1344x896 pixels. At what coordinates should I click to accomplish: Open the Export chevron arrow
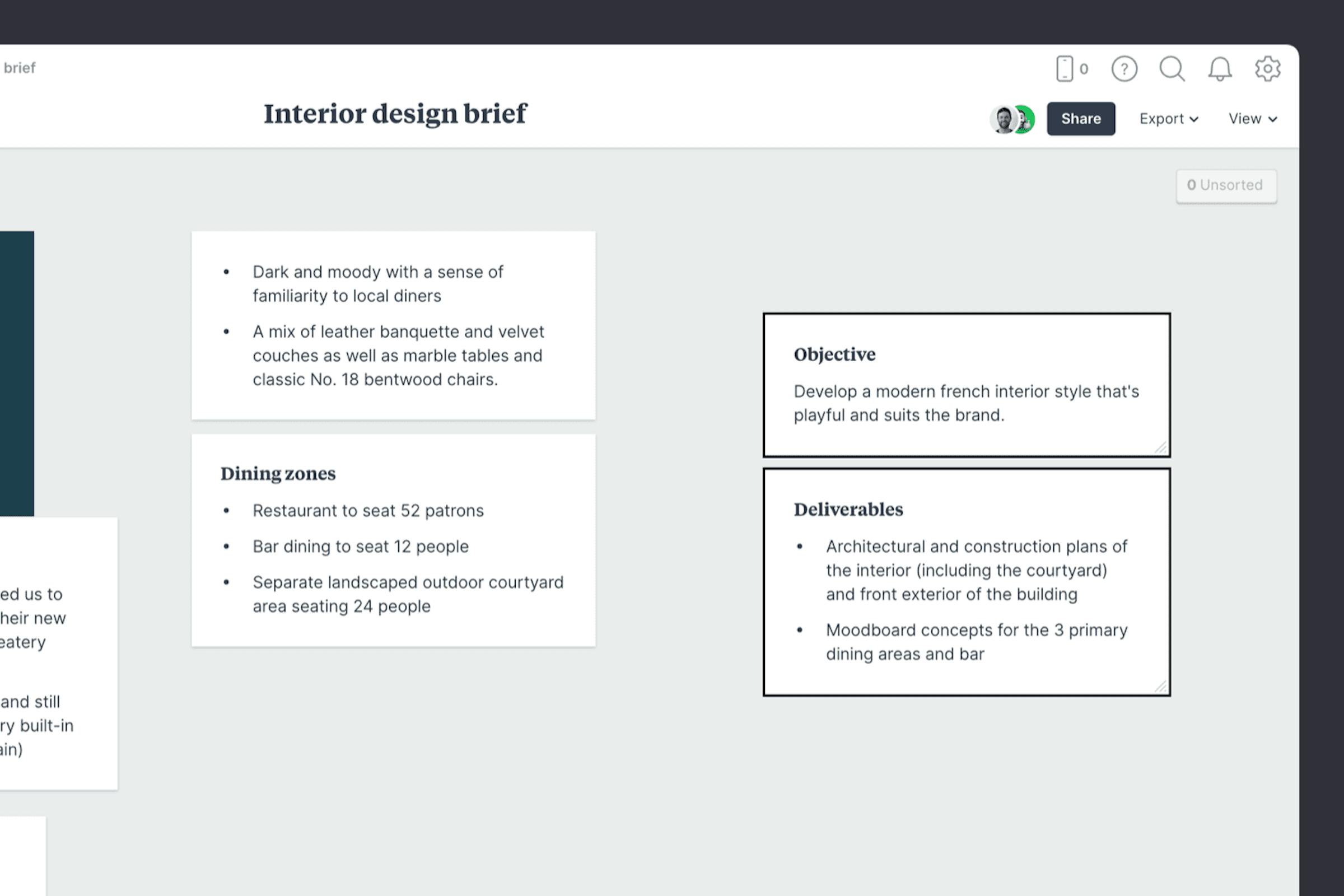[x=1194, y=119]
